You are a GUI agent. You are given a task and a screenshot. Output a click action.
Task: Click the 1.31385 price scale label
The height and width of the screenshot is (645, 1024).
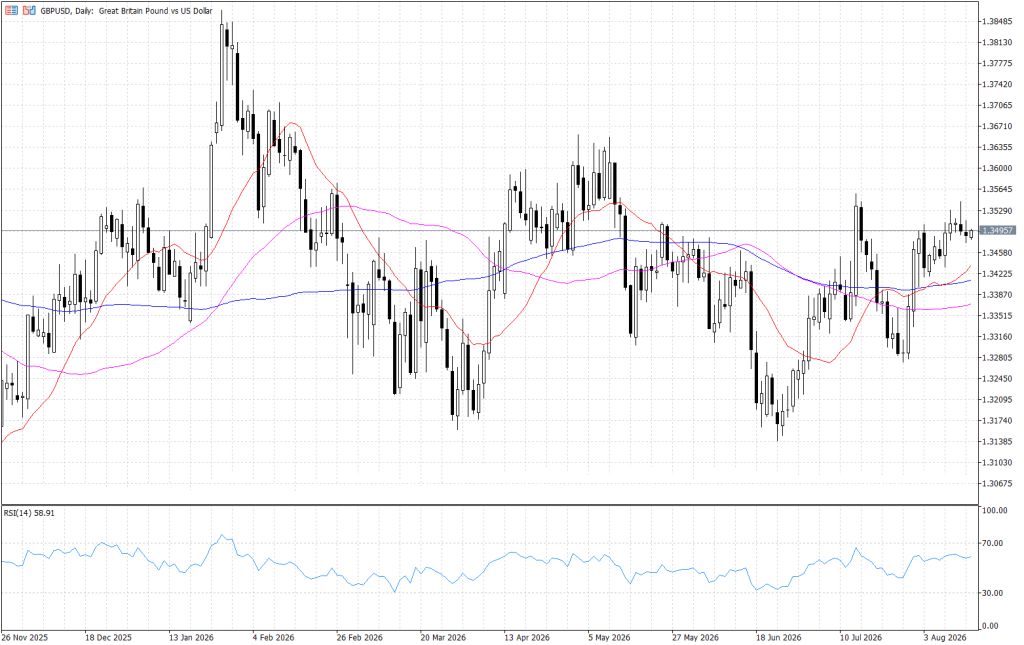pos(997,442)
